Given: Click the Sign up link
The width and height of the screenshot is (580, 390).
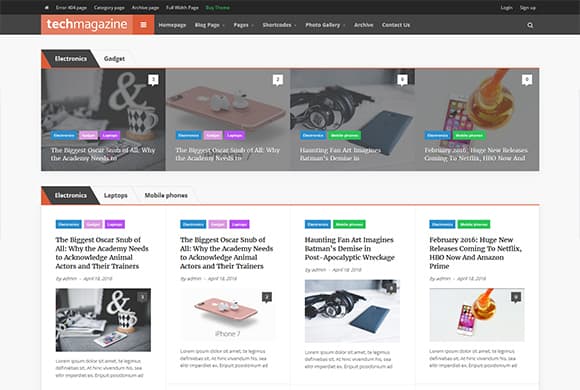Looking at the screenshot, I should pyautogui.click(x=527, y=7).
